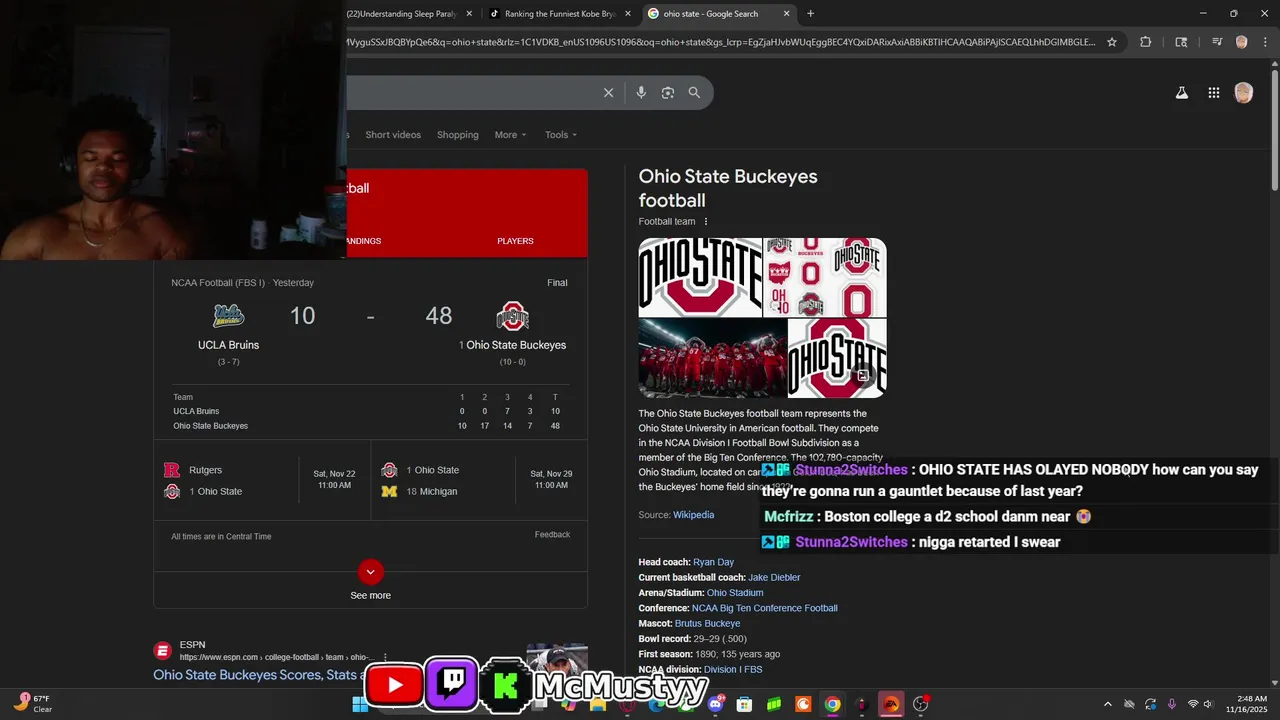
Task: Open Chrome three-dot menu
Action: coord(1264,42)
